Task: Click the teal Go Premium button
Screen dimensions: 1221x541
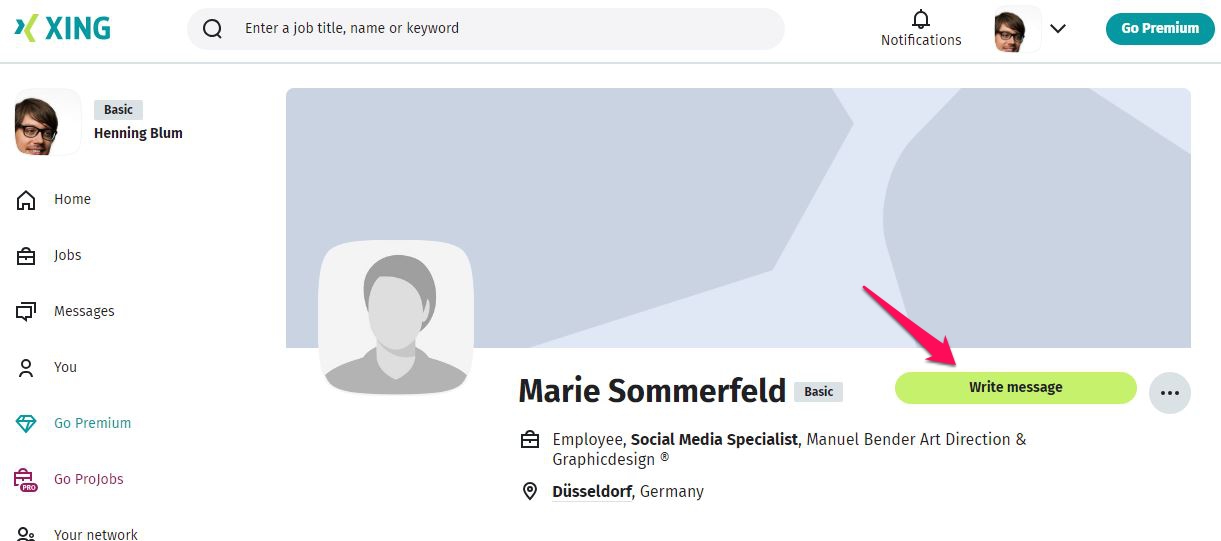Action: point(1160,28)
